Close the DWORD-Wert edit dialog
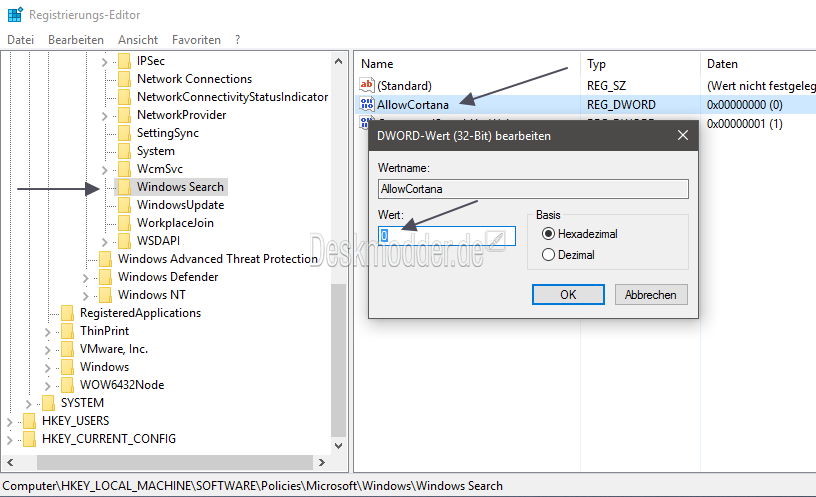The image size is (816, 497). (682, 135)
